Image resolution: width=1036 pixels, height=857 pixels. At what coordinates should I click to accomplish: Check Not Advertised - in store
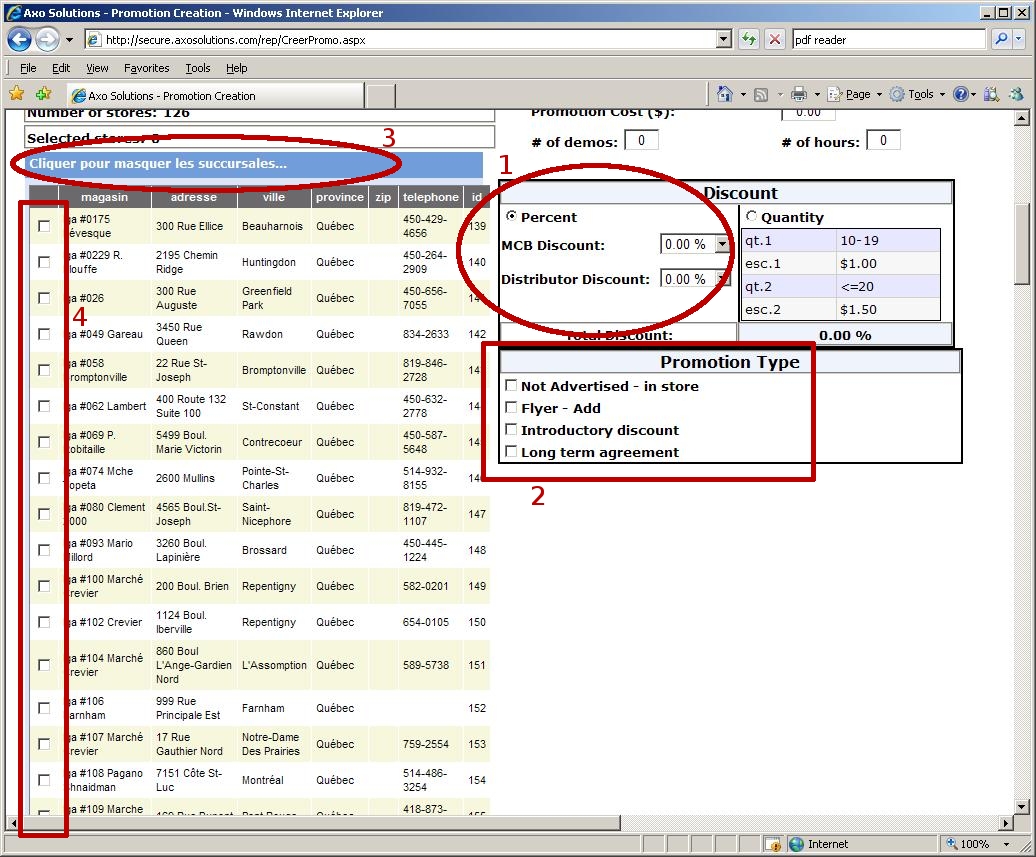click(511, 385)
